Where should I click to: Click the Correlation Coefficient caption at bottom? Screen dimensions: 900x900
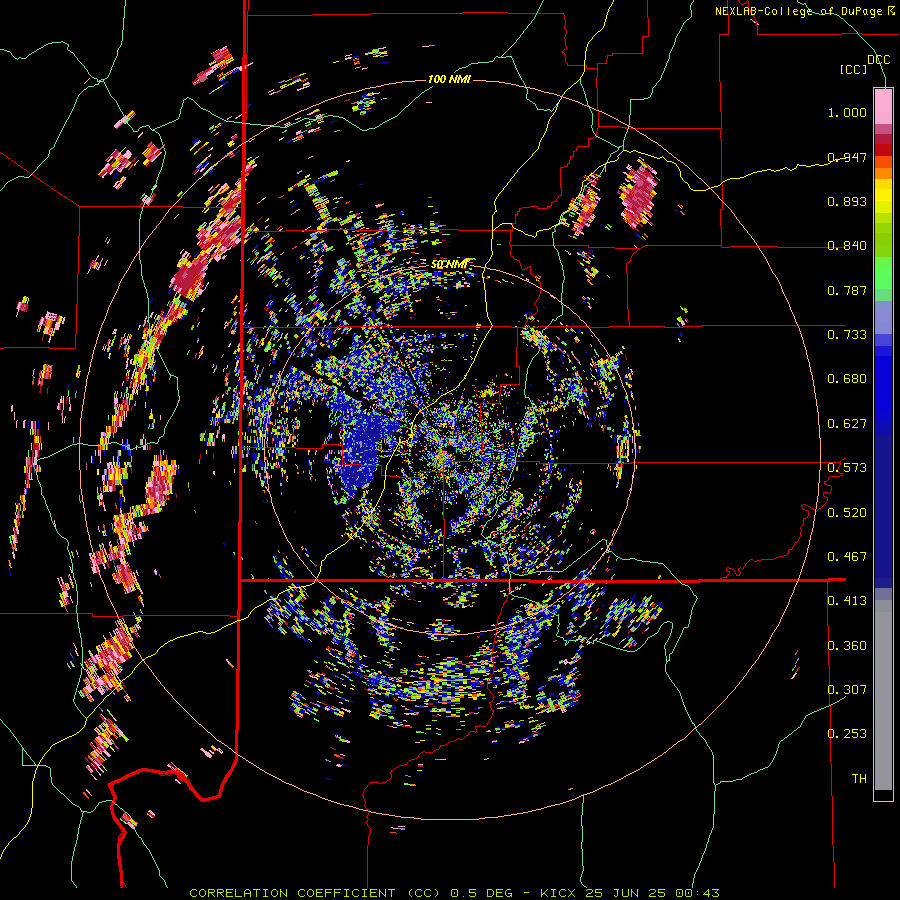[454, 893]
